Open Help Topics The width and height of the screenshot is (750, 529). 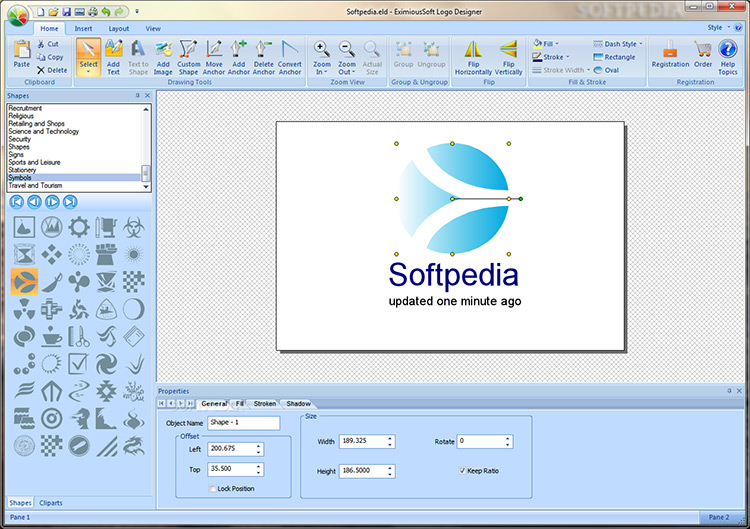[x=728, y=57]
